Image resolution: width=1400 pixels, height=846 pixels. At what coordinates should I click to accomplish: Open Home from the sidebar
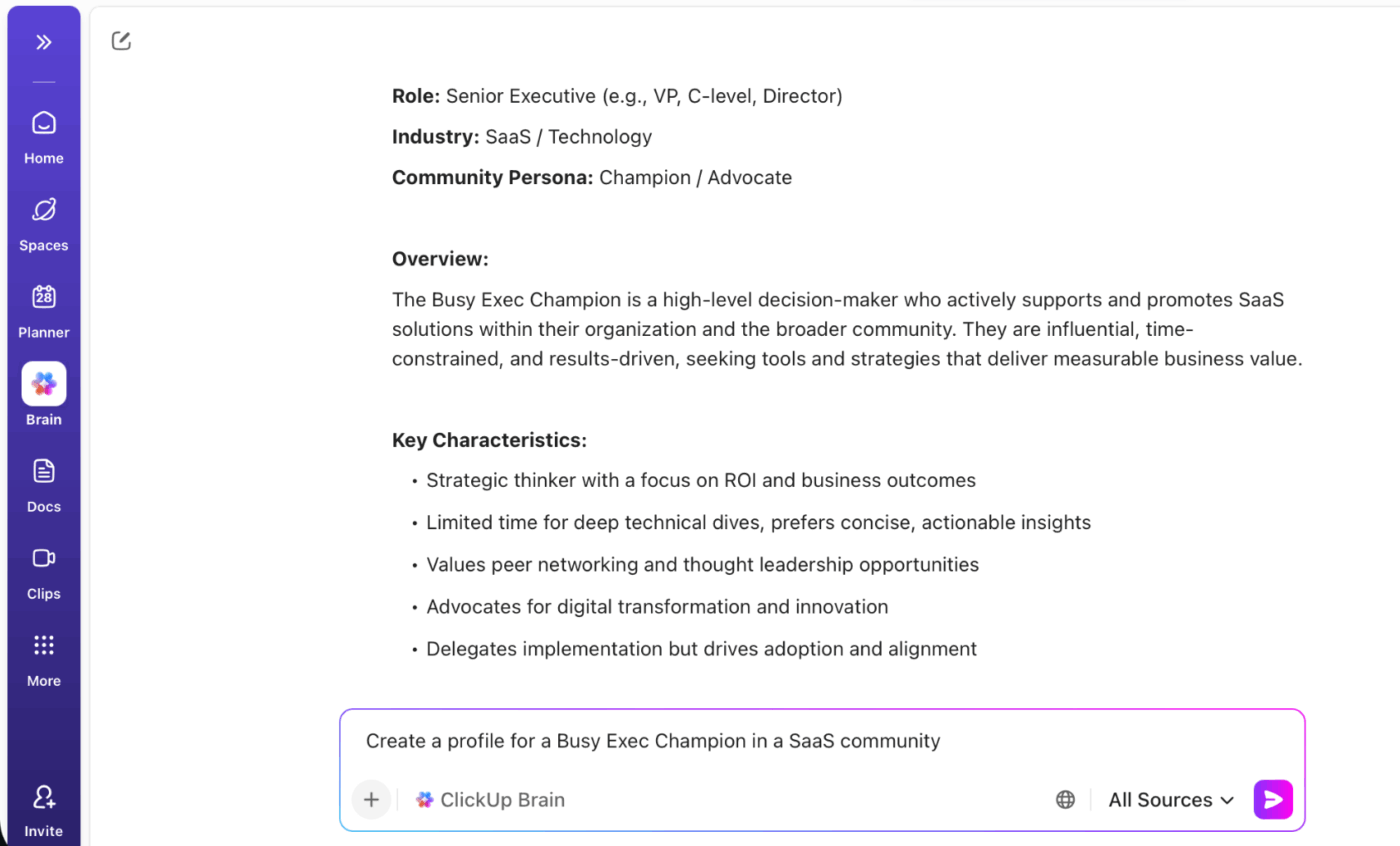tap(43, 135)
